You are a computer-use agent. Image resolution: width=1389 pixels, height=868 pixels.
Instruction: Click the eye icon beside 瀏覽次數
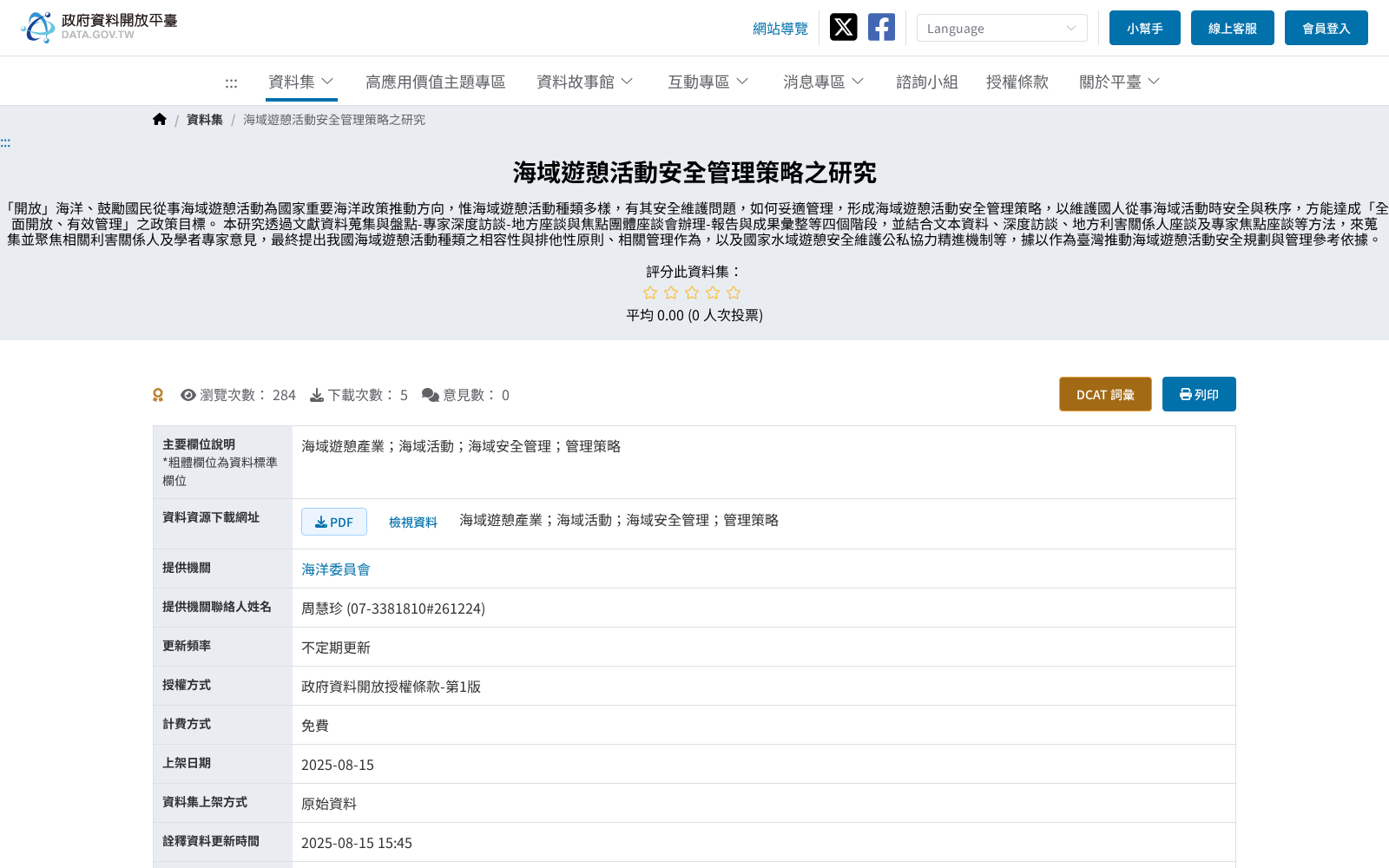188,395
